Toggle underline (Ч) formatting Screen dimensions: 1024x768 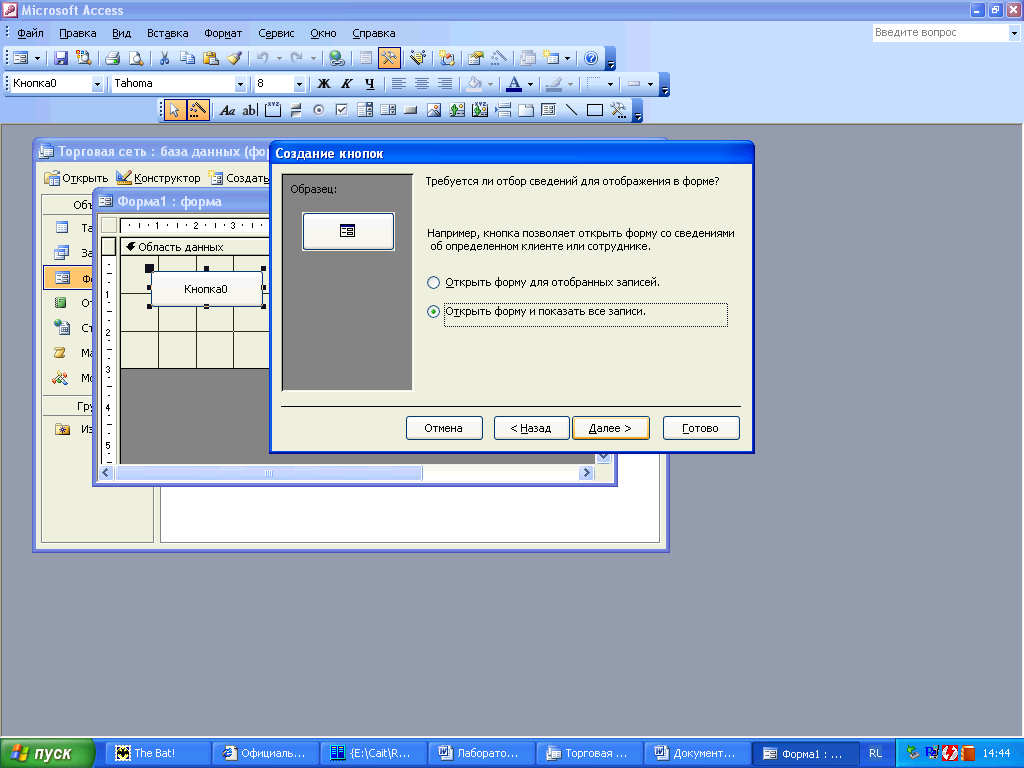370,84
